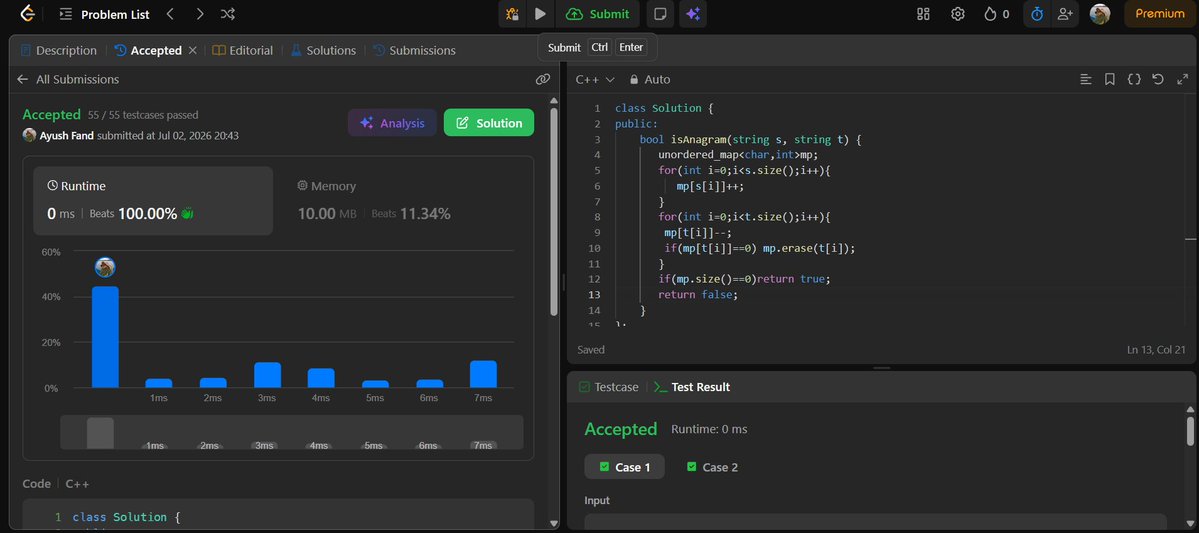Click the editor bookmark icon

point(1110,80)
